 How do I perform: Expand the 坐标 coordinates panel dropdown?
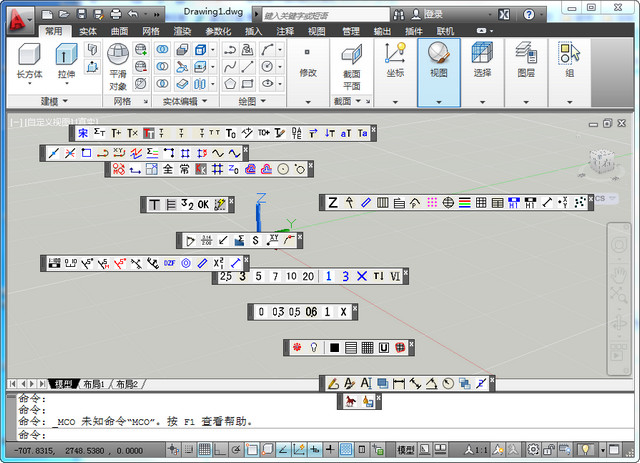point(395,101)
